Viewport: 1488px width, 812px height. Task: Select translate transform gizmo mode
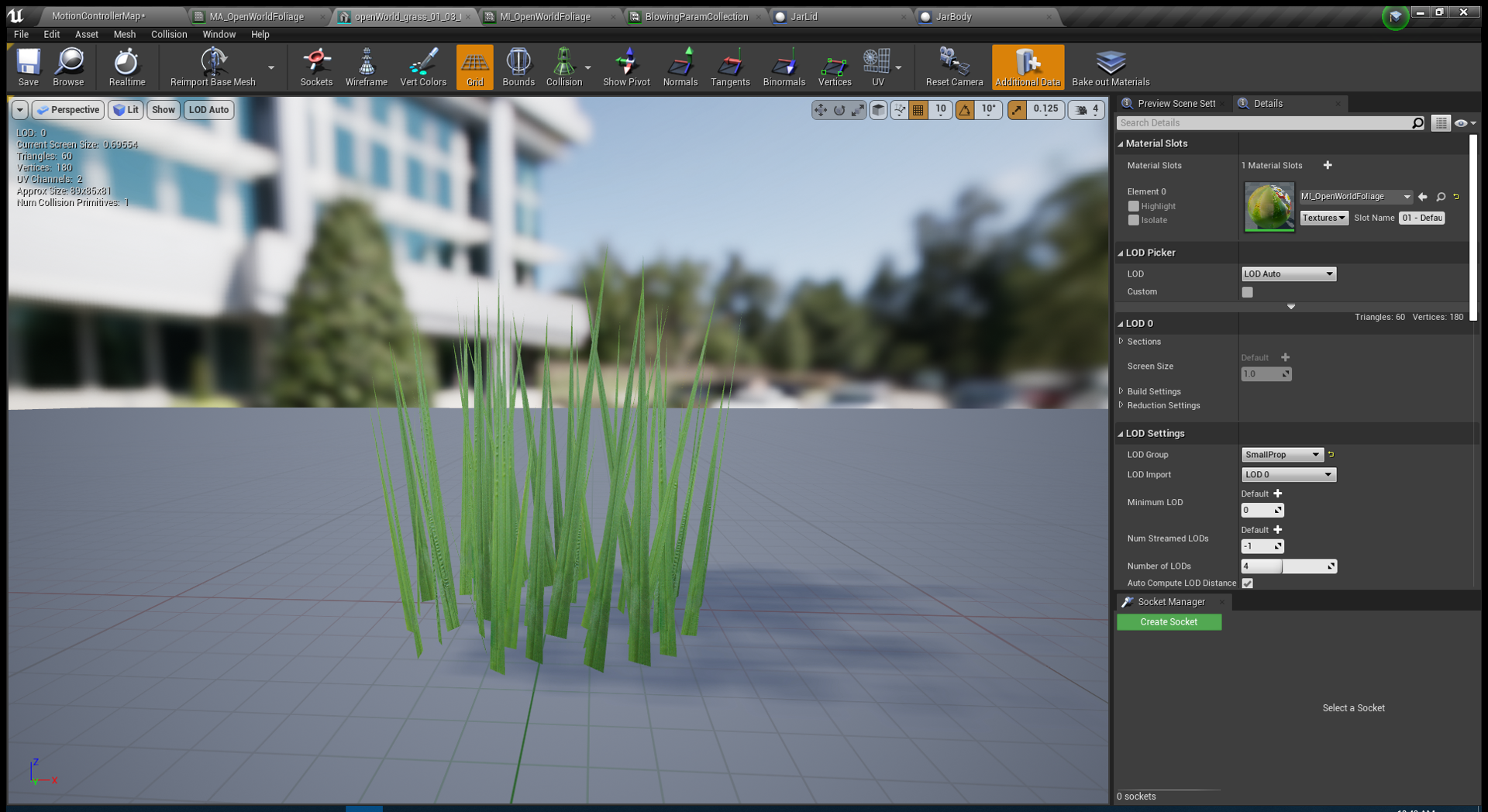821,110
